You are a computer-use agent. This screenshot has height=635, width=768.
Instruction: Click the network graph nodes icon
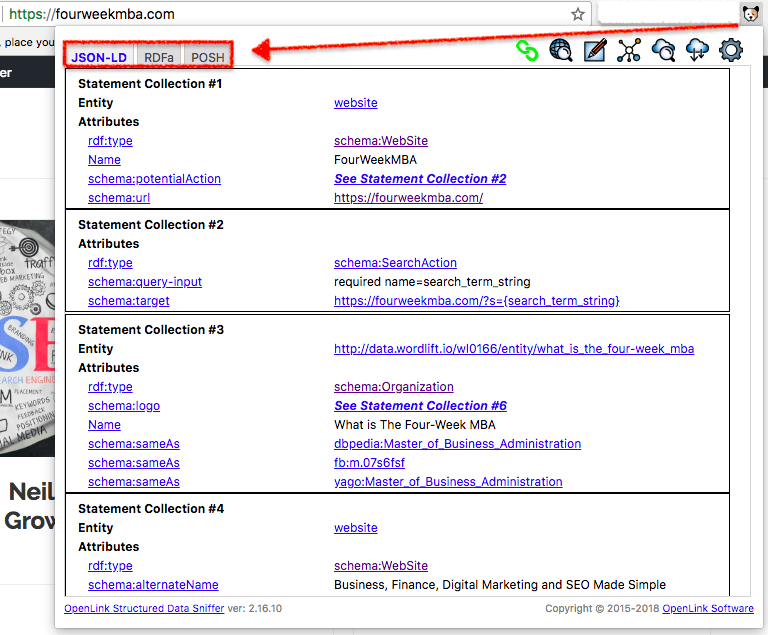[629, 50]
